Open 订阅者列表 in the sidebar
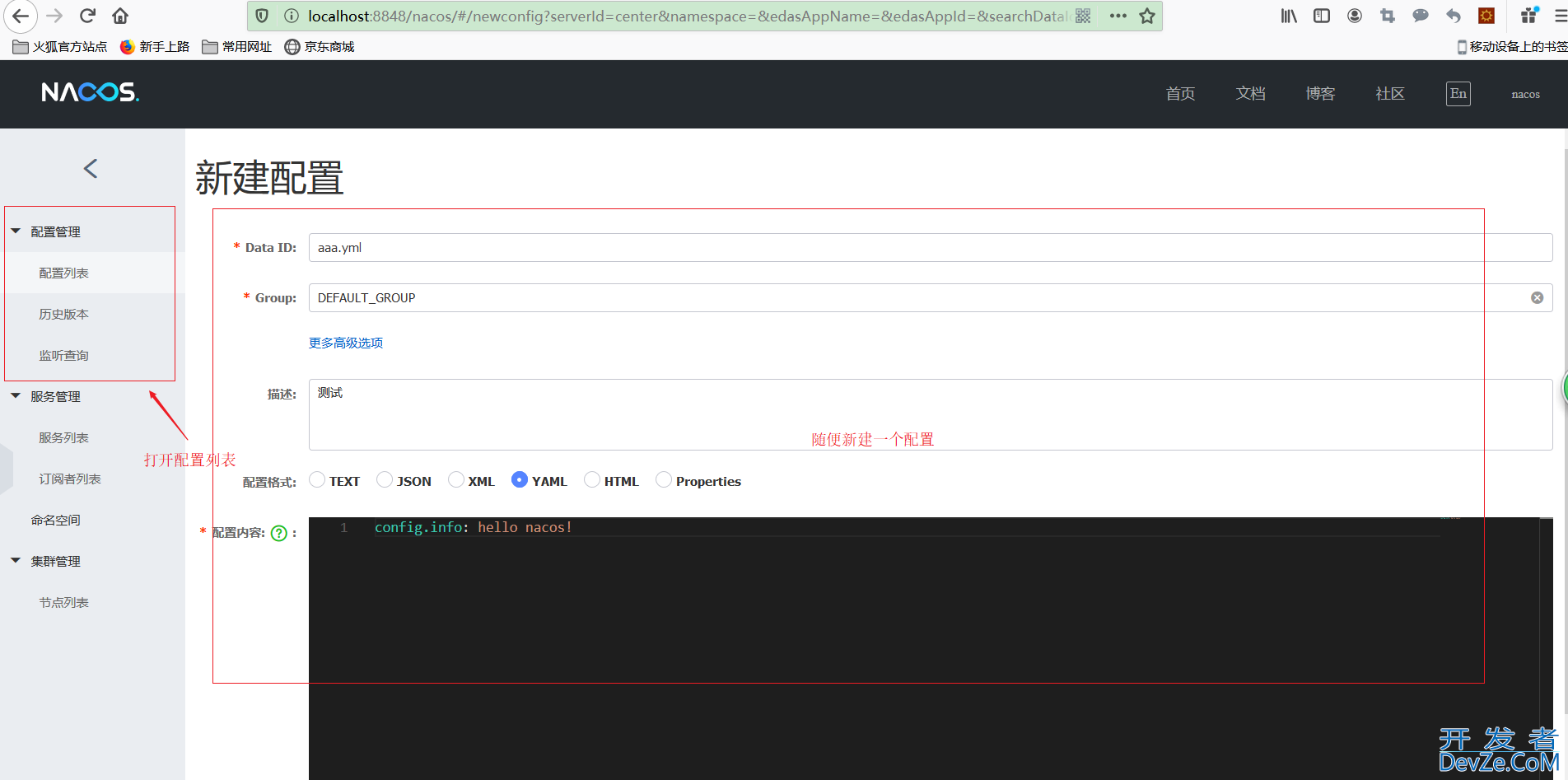This screenshot has width=1568, height=780. point(70,479)
